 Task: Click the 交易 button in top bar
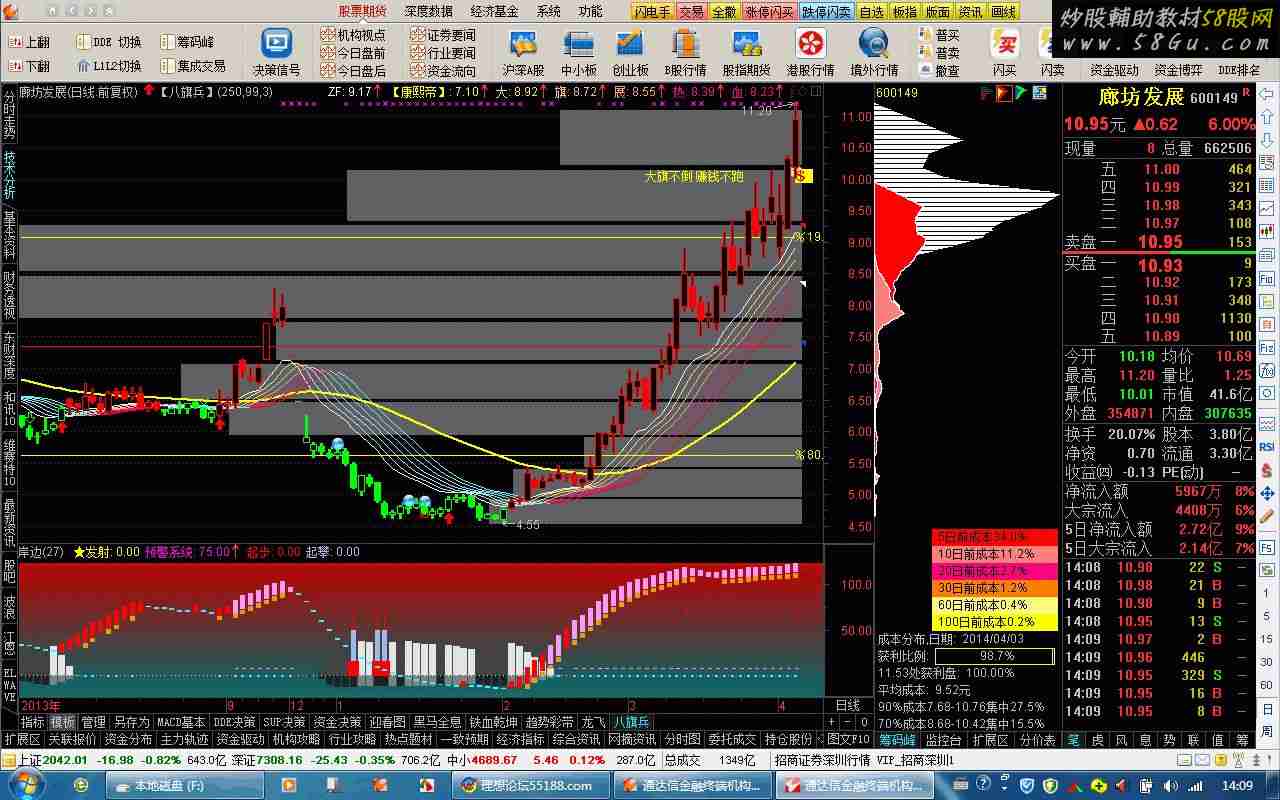tap(691, 12)
